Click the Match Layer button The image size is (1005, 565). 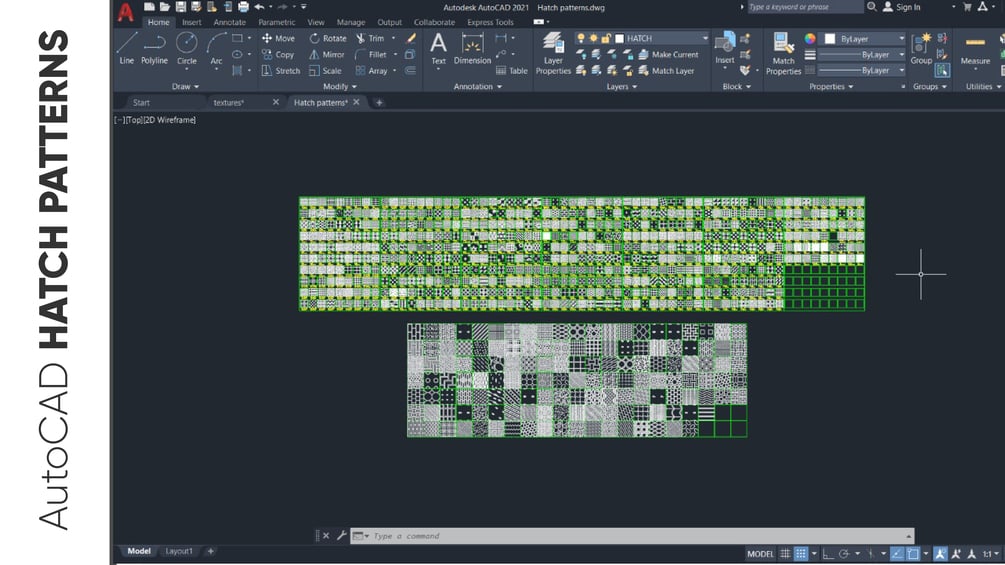(x=667, y=70)
